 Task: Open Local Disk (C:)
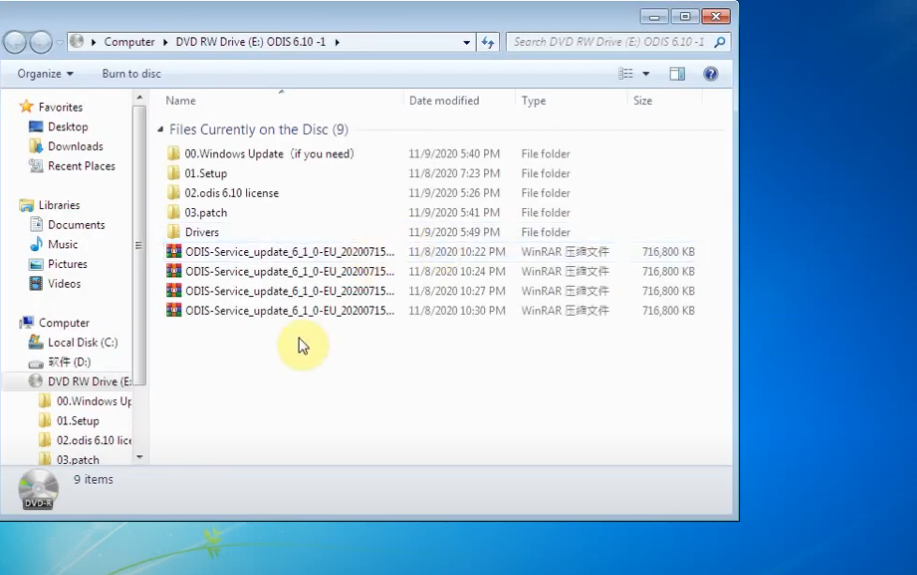pyautogui.click(x=82, y=342)
